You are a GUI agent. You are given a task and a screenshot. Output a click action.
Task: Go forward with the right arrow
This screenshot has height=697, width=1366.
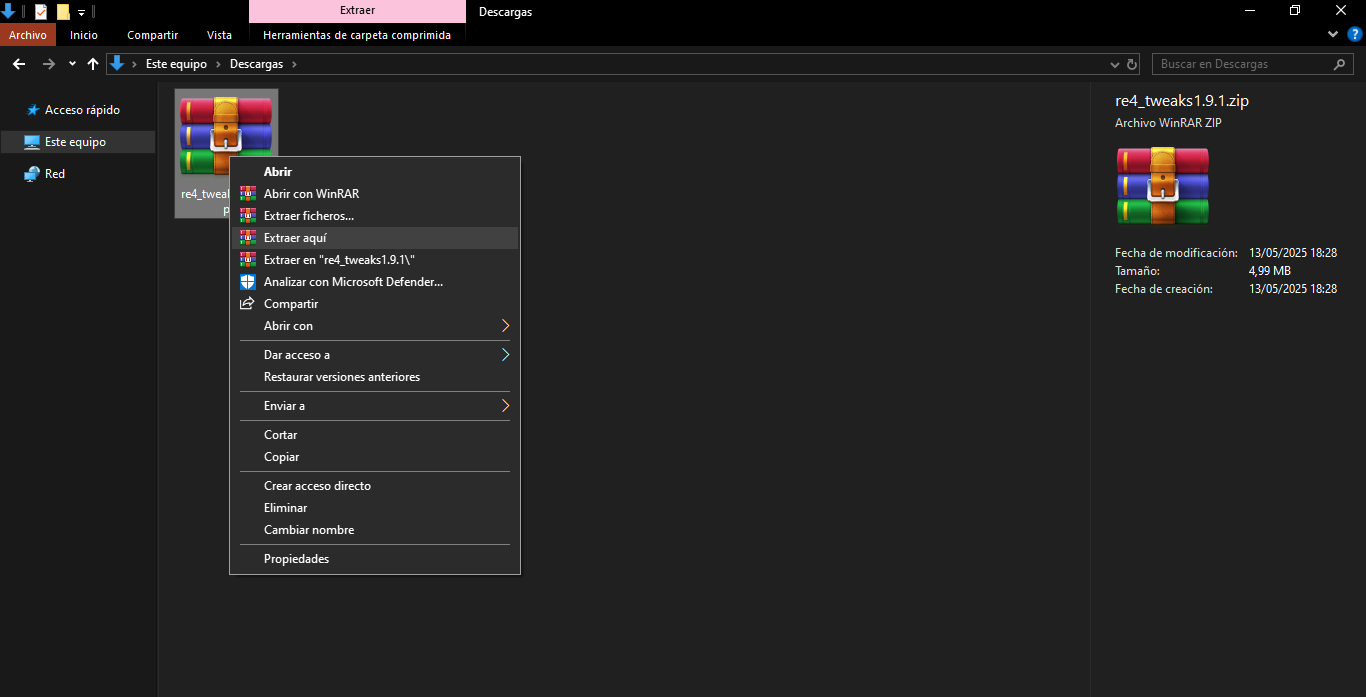click(48, 64)
